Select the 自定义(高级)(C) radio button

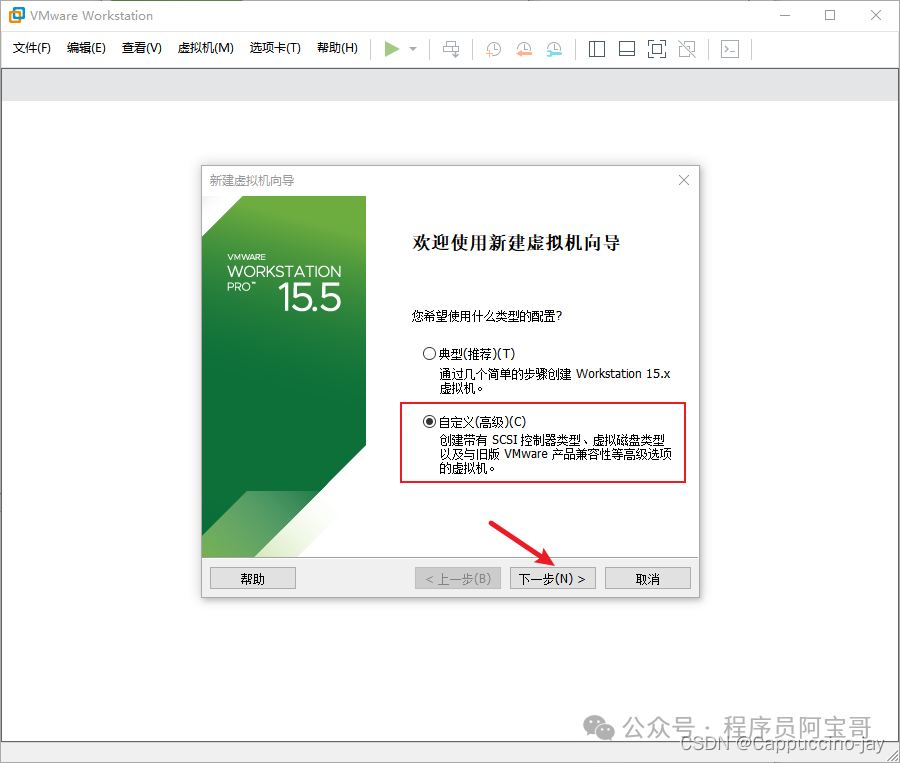coord(429,422)
